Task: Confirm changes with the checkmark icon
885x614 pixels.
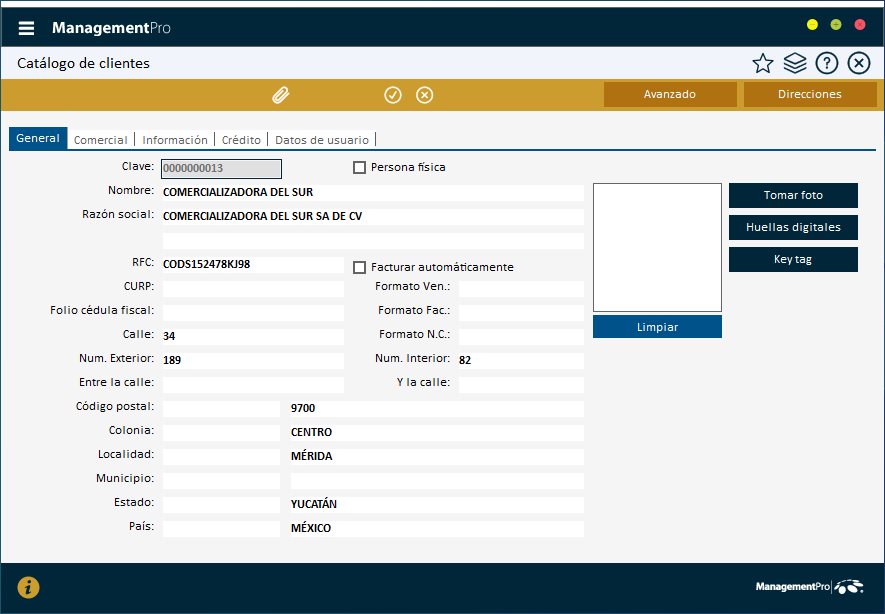Action: pyautogui.click(x=393, y=95)
